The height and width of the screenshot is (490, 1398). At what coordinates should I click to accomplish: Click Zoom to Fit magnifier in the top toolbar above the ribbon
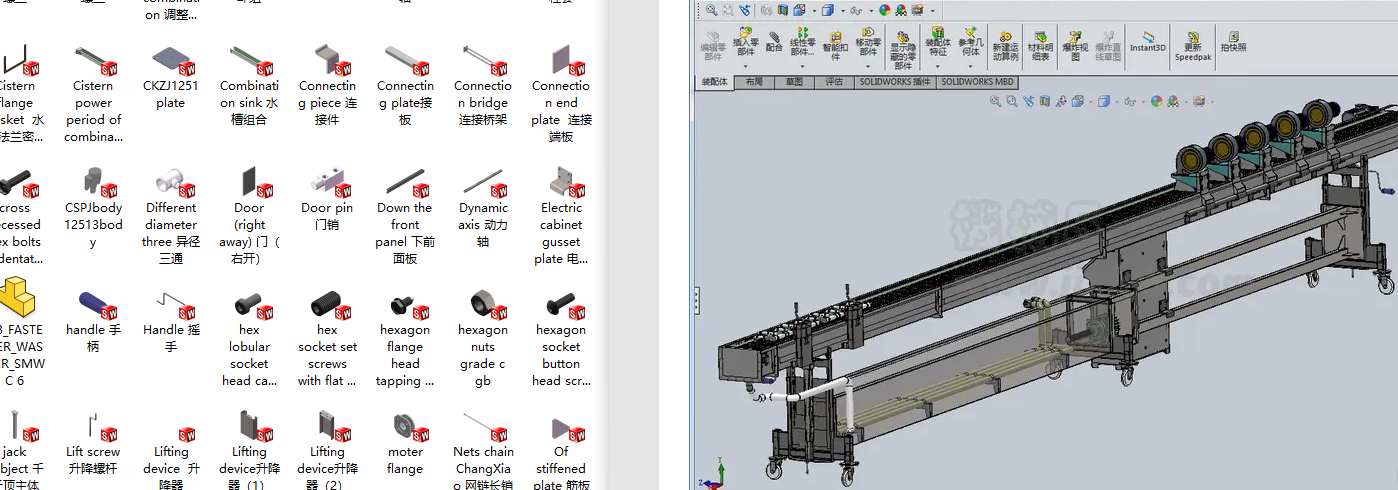coord(712,10)
